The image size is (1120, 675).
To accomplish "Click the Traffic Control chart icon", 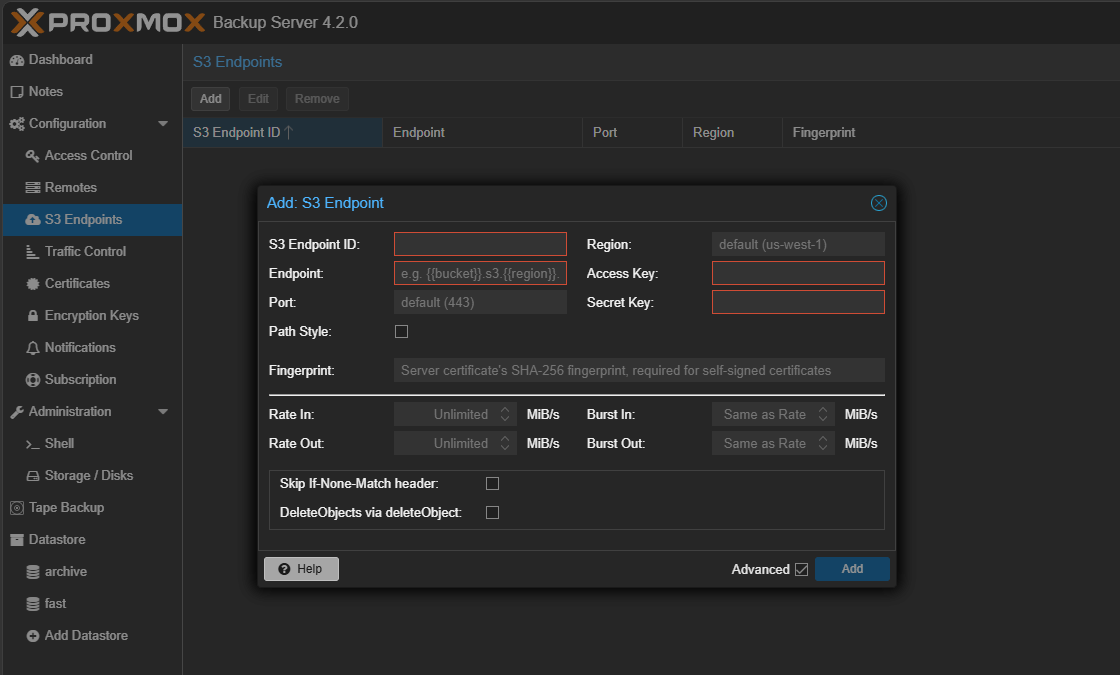I will click(32, 252).
